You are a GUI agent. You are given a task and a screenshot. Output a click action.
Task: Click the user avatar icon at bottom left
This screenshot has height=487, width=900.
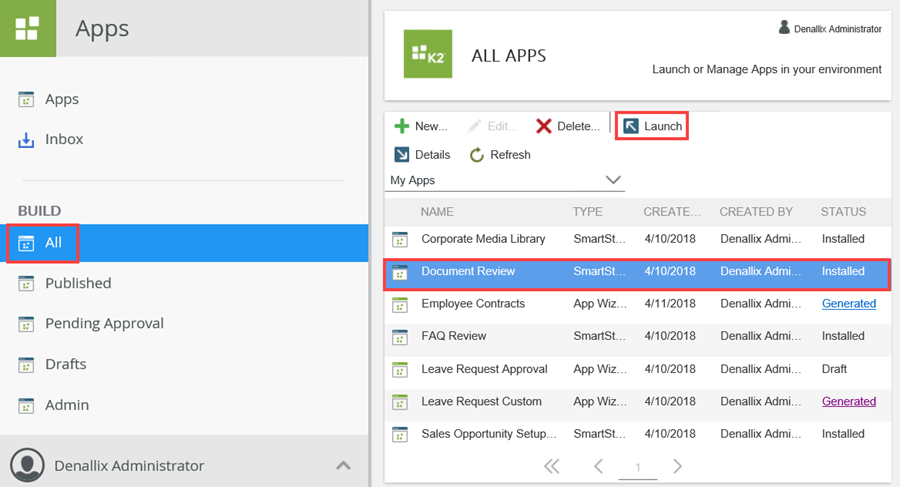point(27,465)
